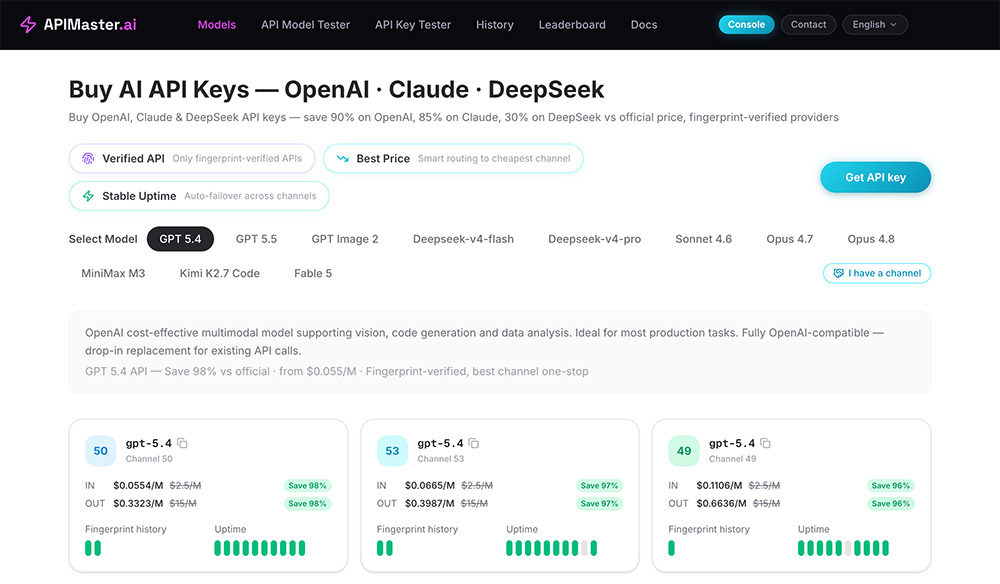The image size is (1000, 584).
Task: Copy the gpt-5.4 name on Channel 49
Action: pyautogui.click(x=765, y=443)
